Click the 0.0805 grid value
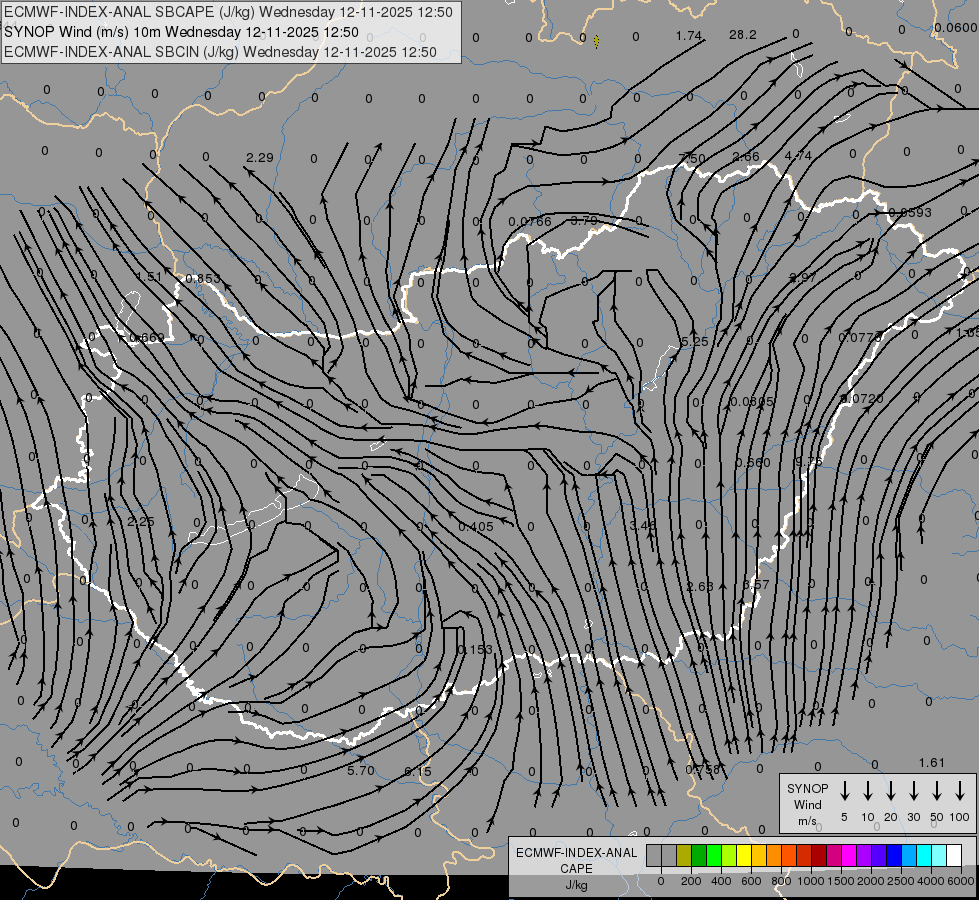This screenshot has height=900, width=979. pos(752,401)
